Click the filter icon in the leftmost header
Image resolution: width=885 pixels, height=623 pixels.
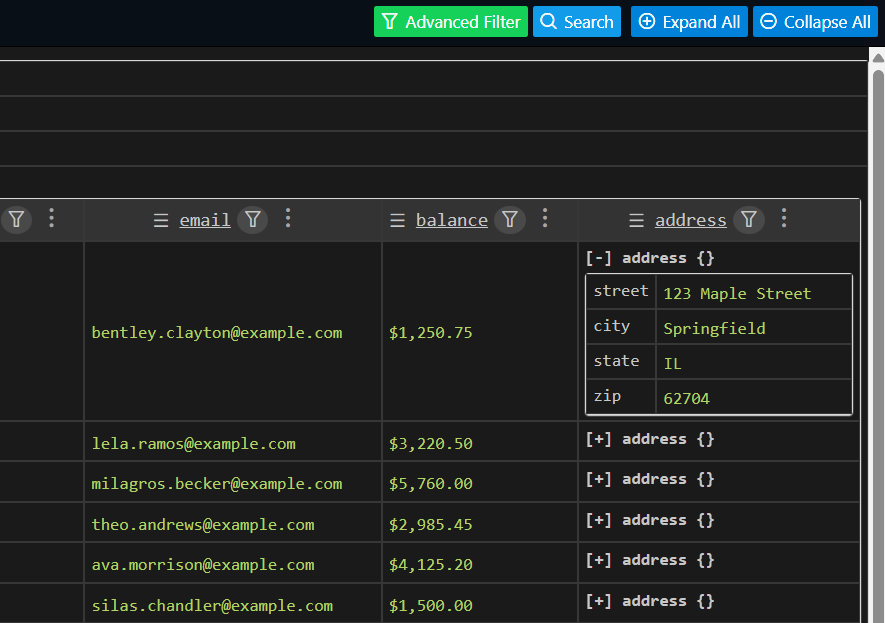(x=16, y=219)
